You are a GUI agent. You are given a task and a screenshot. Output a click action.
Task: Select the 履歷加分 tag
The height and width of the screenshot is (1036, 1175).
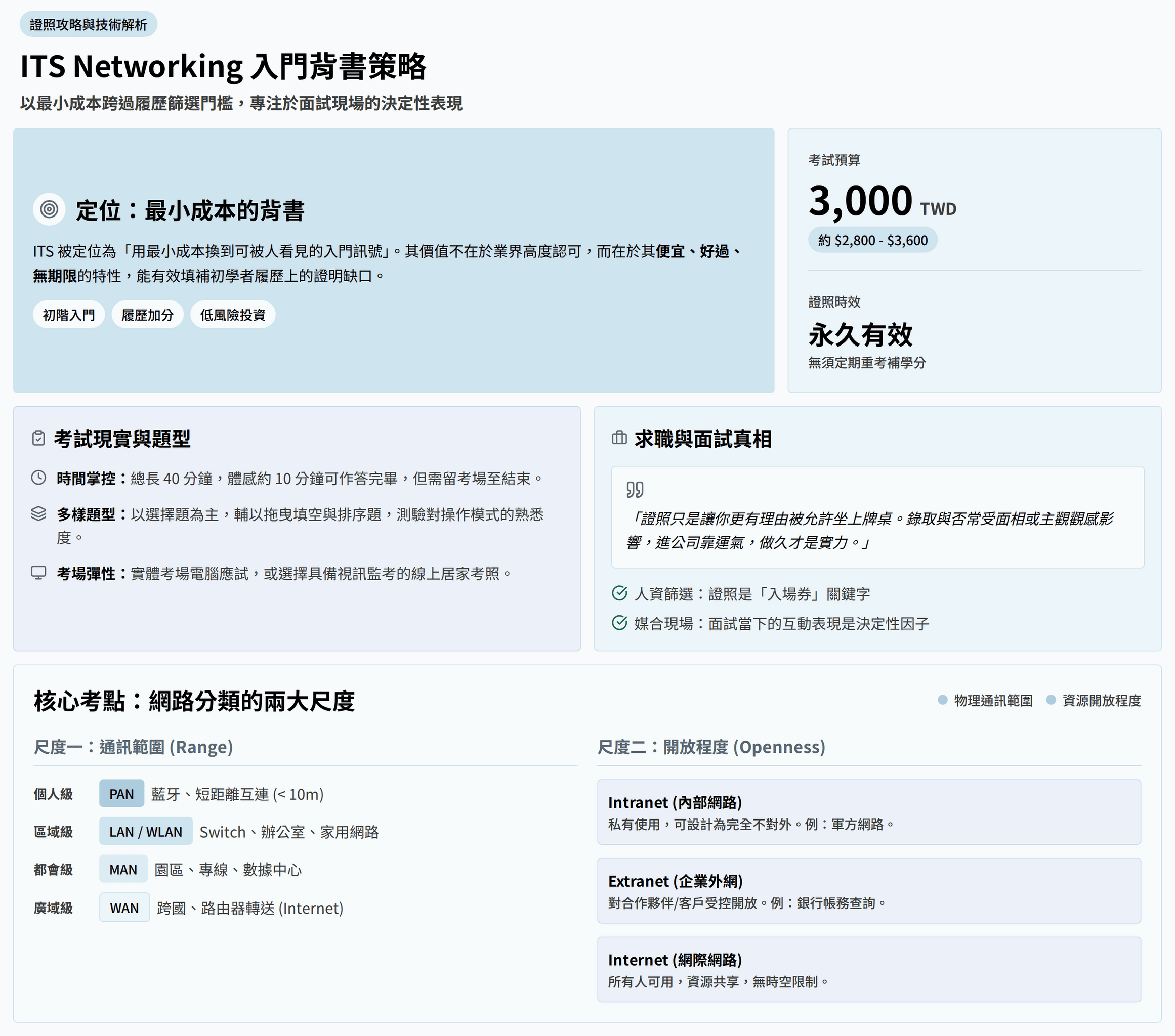pos(147,315)
